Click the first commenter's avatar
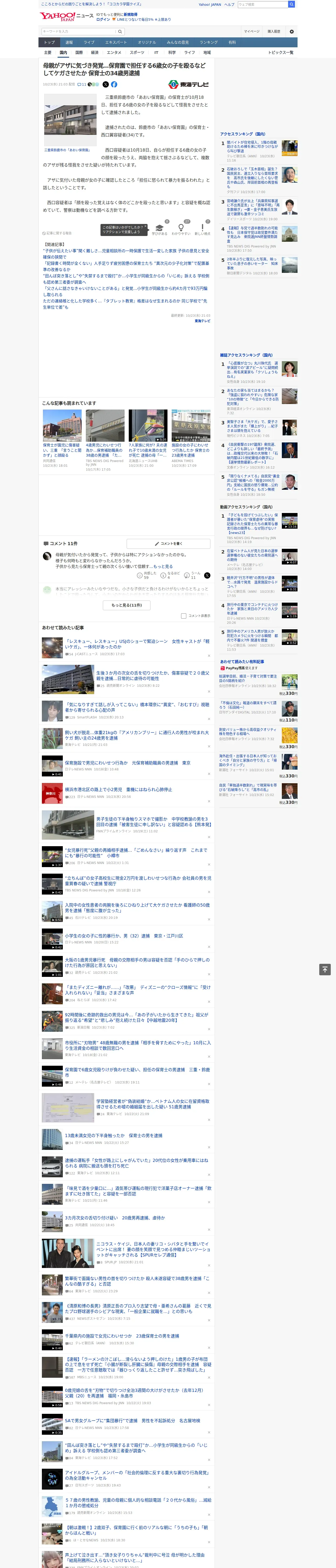Screen dimensions: 336x1568 [47, 556]
